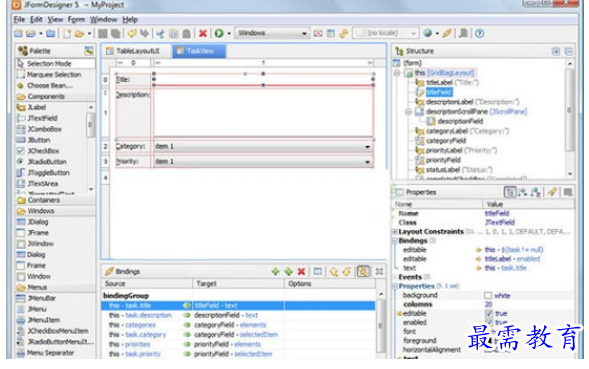
Task: Click the Undo arrow icon in toolbar
Action: pyautogui.click(x=132, y=33)
